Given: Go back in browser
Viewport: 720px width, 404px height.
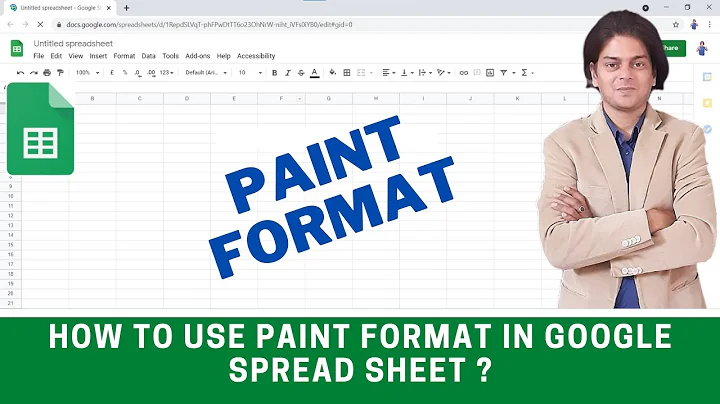Looking at the screenshot, I should 10,24.
